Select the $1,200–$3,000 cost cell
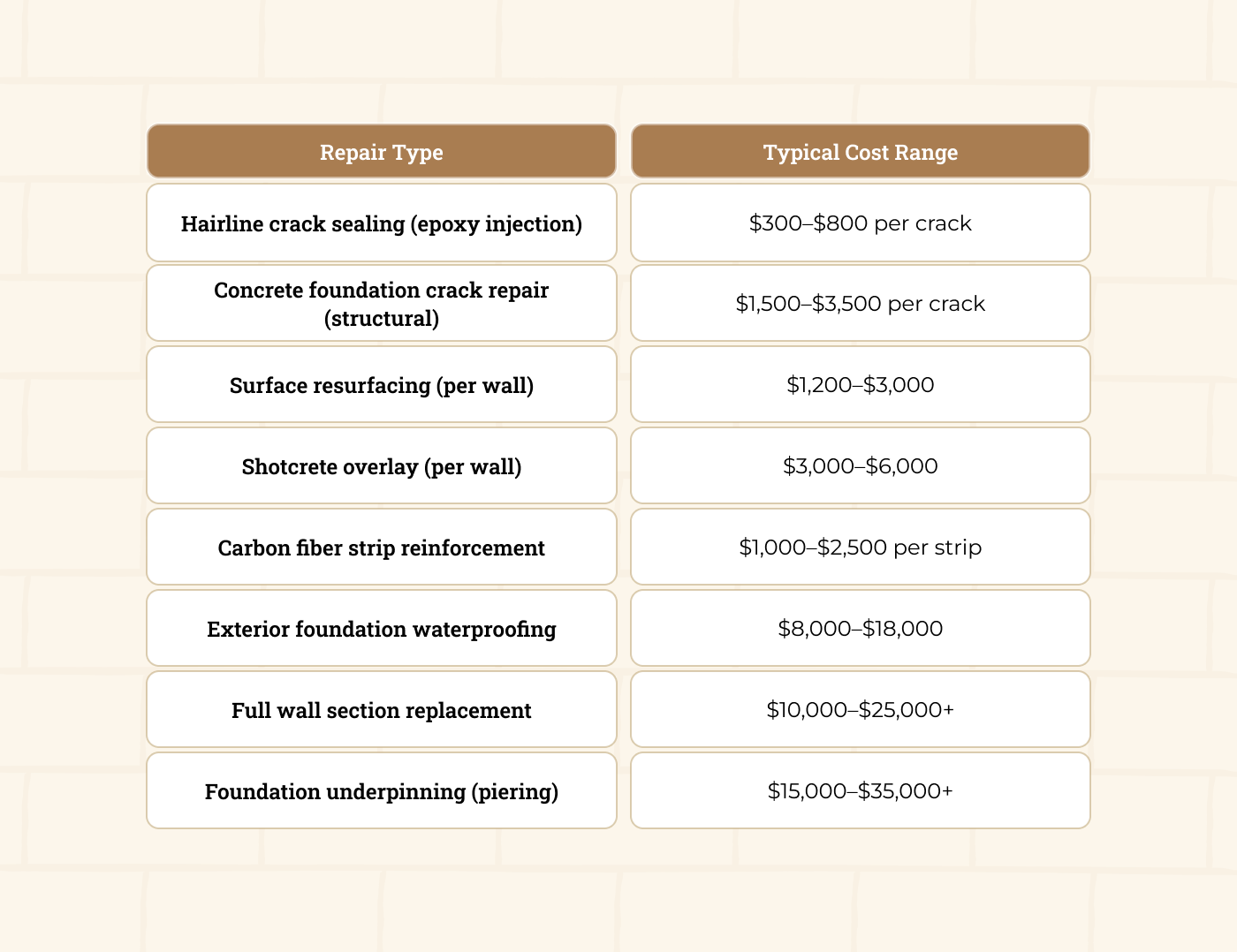This screenshot has width=1237, height=952. click(x=860, y=385)
